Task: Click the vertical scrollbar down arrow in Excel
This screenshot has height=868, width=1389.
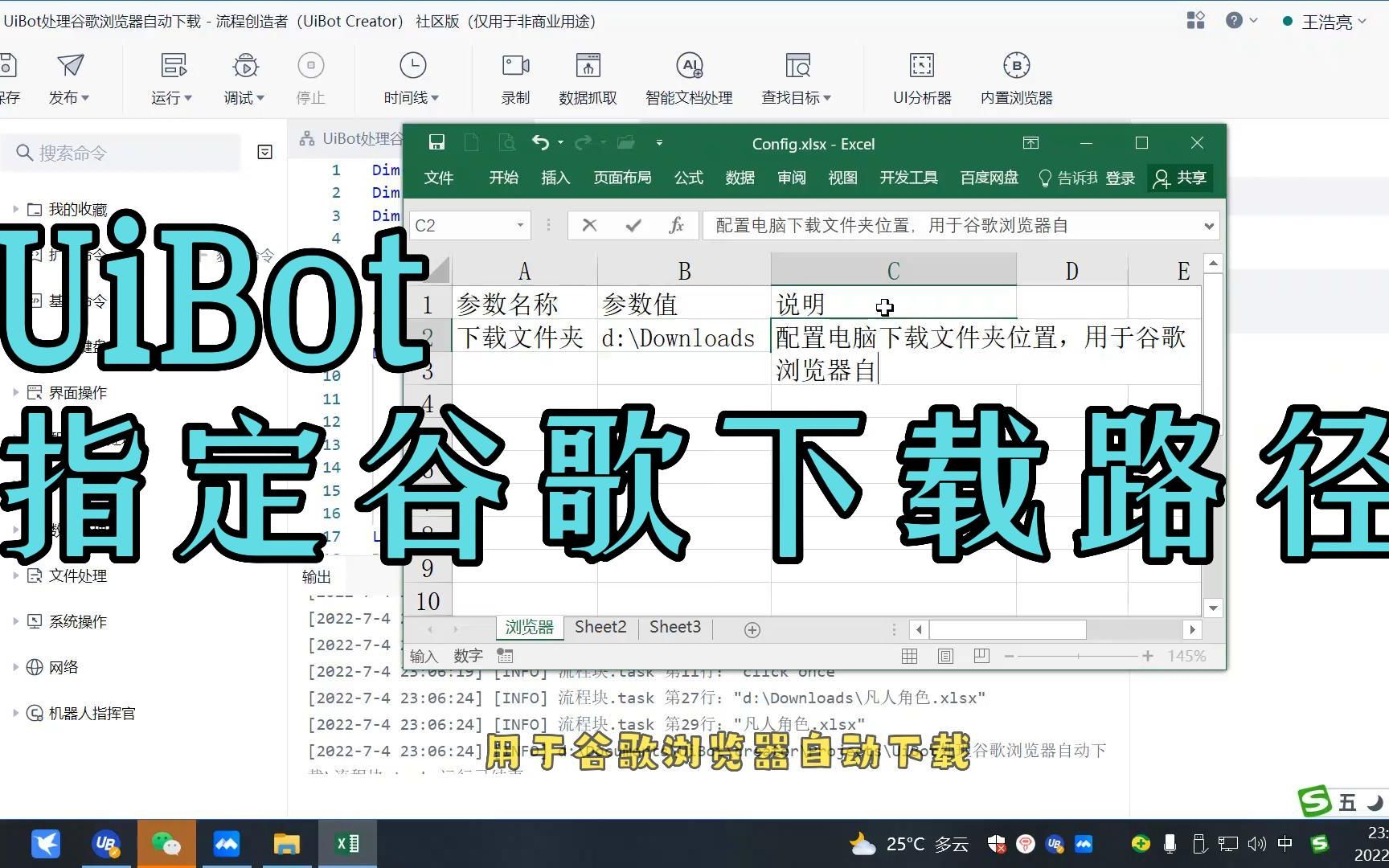Action: 1213,608
